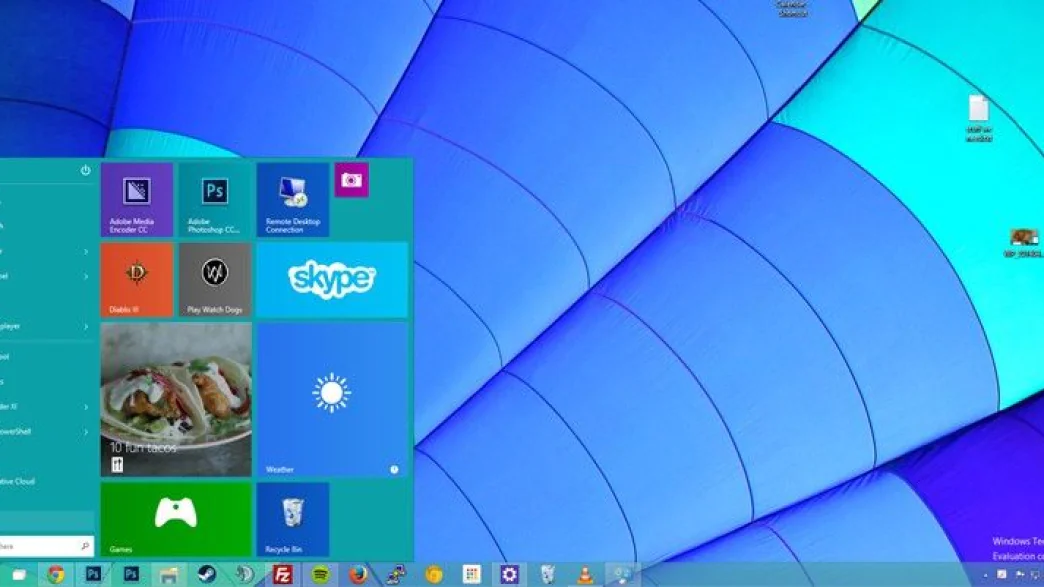Open the Photoshop taskbar icon next to Chrome
The image size is (1044, 587).
93,574
